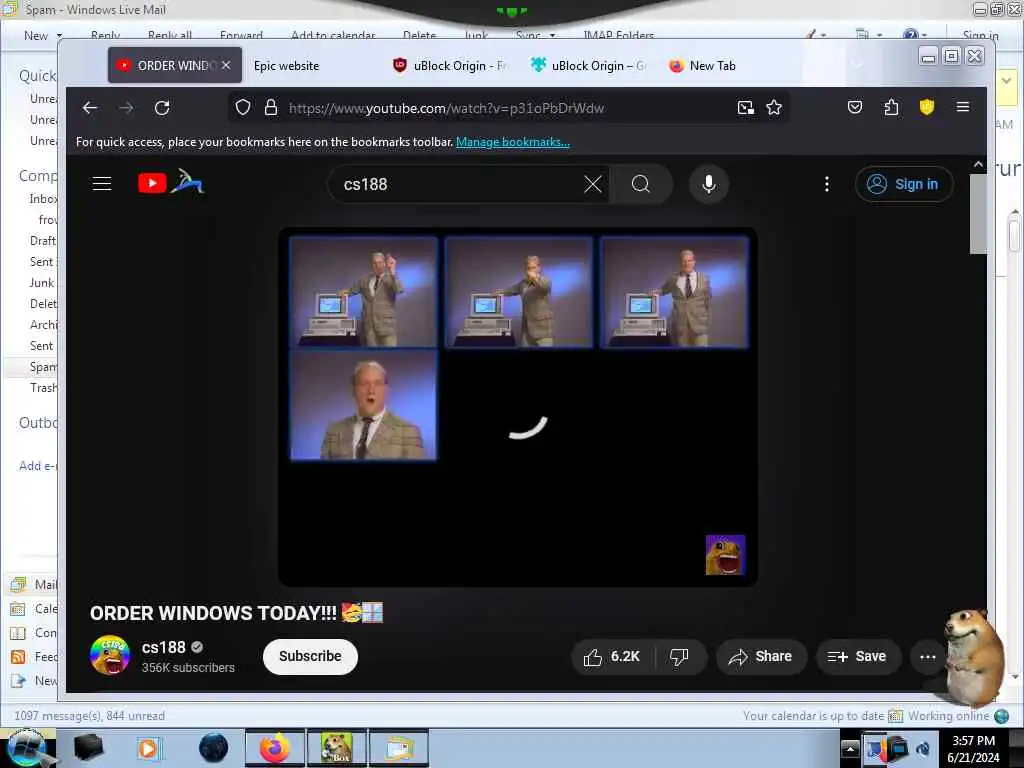Open the uBlock Origin toolbar shield
The image size is (1024, 768).
pos(927,107)
